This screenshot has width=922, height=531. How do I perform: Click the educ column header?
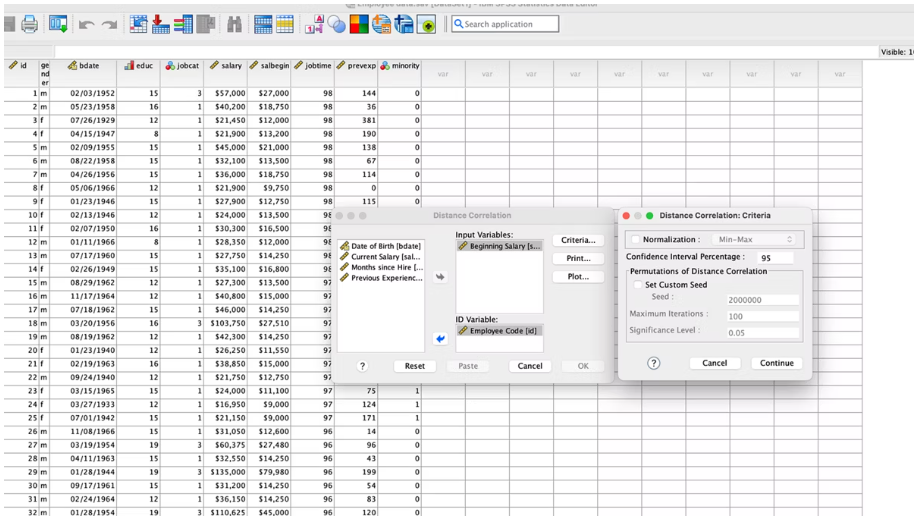tap(138, 73)
